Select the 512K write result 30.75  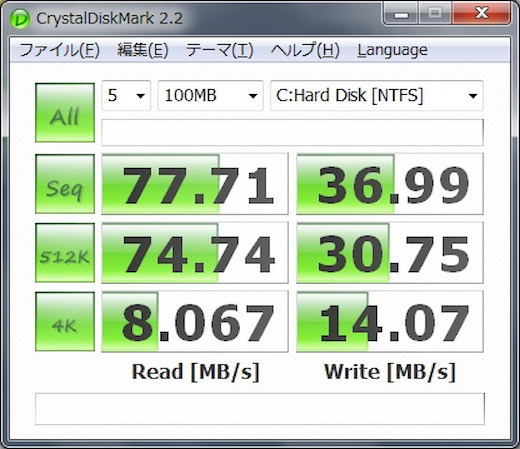click(x=390, y=253)
